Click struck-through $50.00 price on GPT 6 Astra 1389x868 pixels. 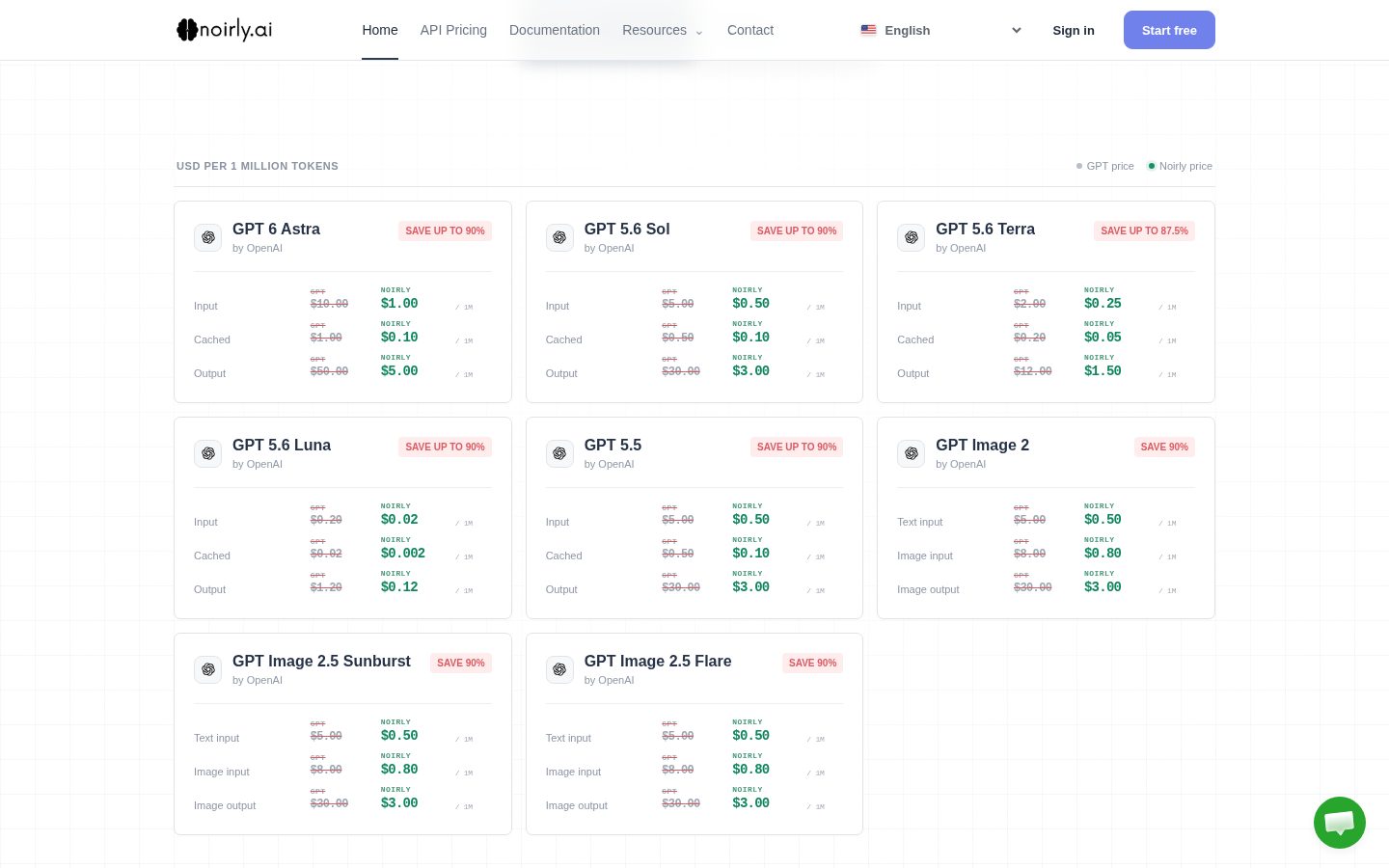point(329,371)
